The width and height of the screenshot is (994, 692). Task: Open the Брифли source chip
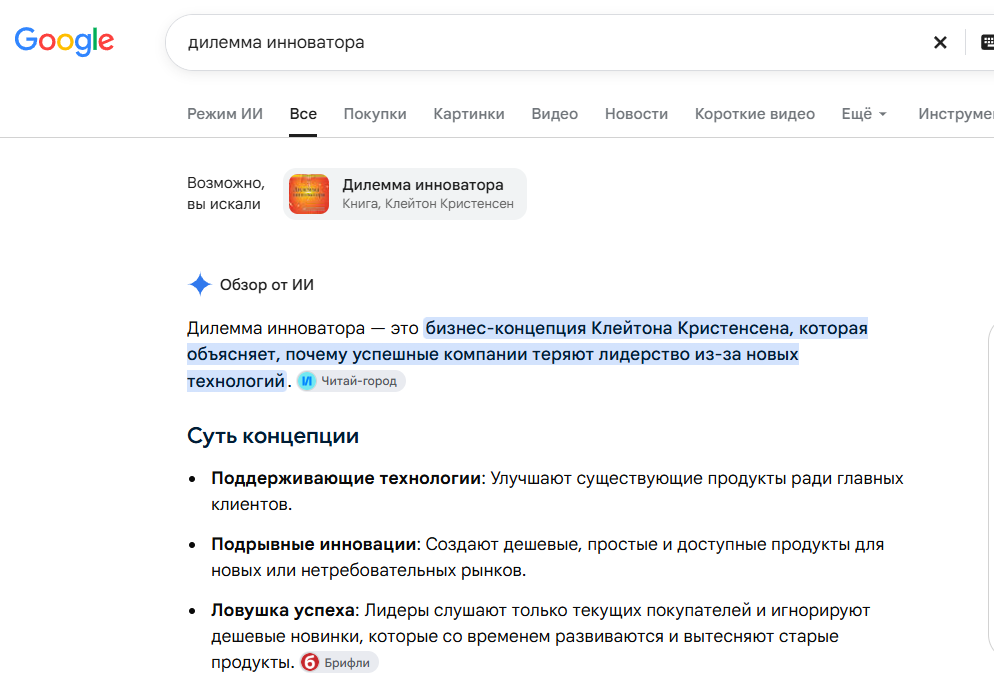pos(339,662)
